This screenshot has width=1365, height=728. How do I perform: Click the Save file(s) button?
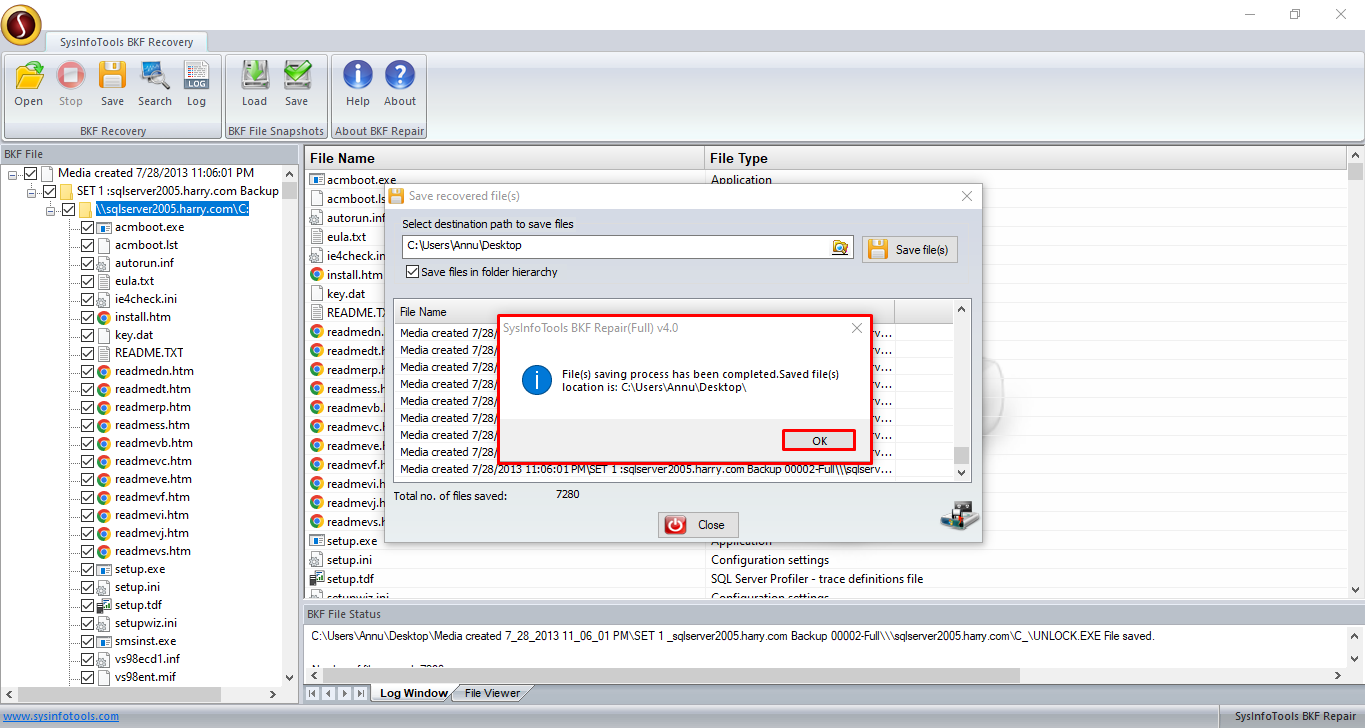[x=910, y=249]
